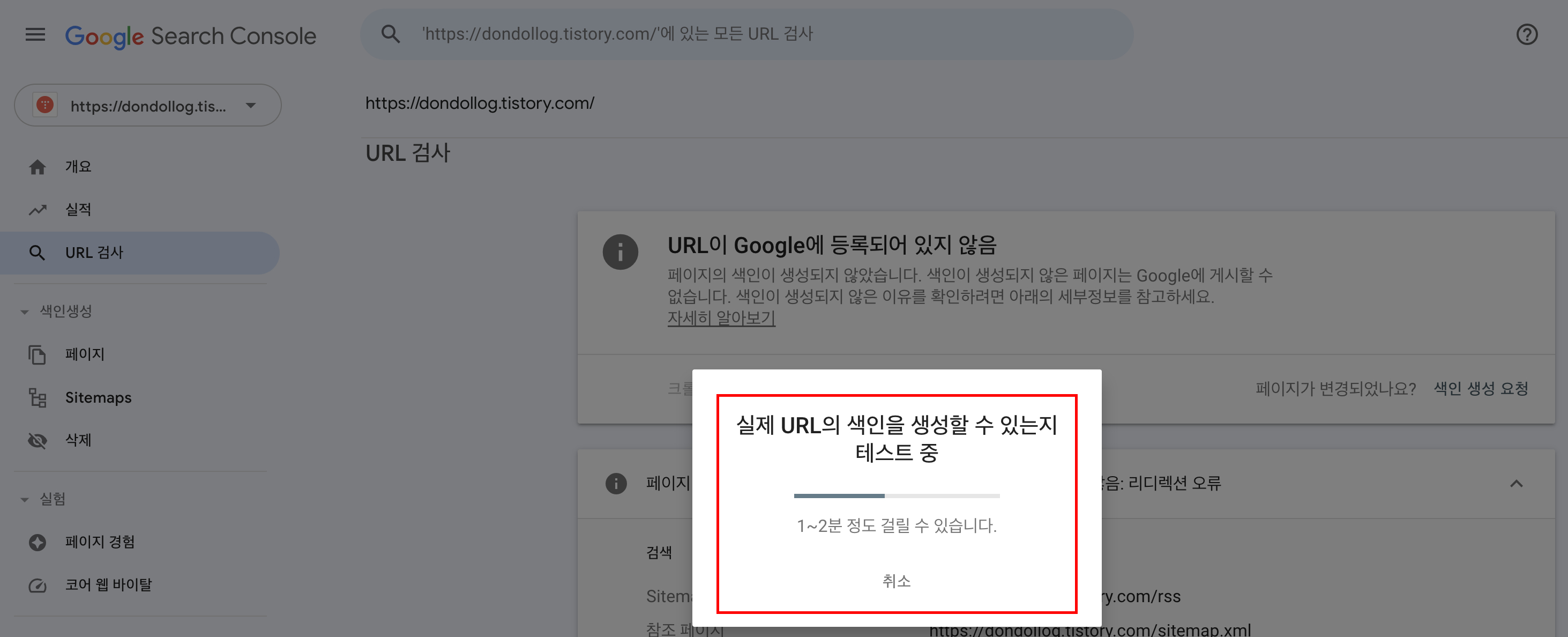Click the pages icon beside 페이지
The width and height of the screenshot is (1568, 637).
(37, 354)
